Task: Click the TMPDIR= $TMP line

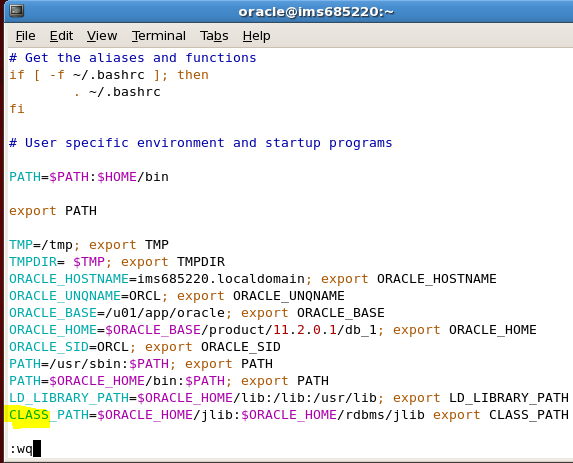Action: [117, 262]
